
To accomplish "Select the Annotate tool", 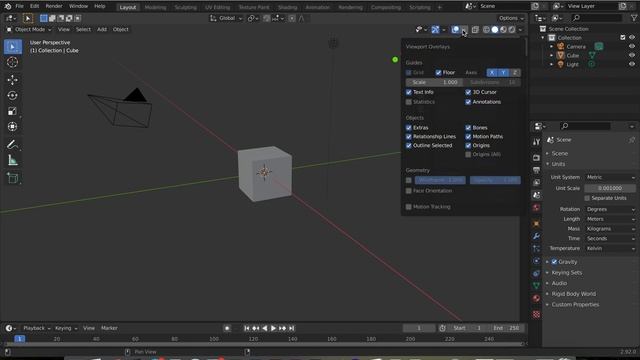I will 13,144.
